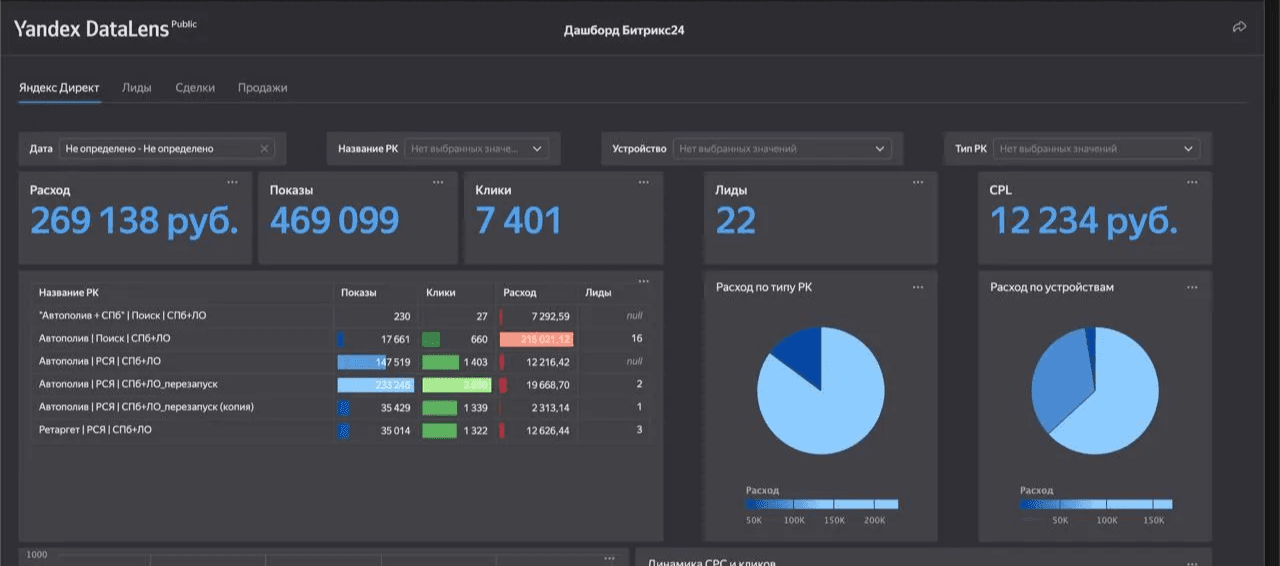Sort table by Расход column header
This screenshot has width=1280, height=566.
[520, 293]
